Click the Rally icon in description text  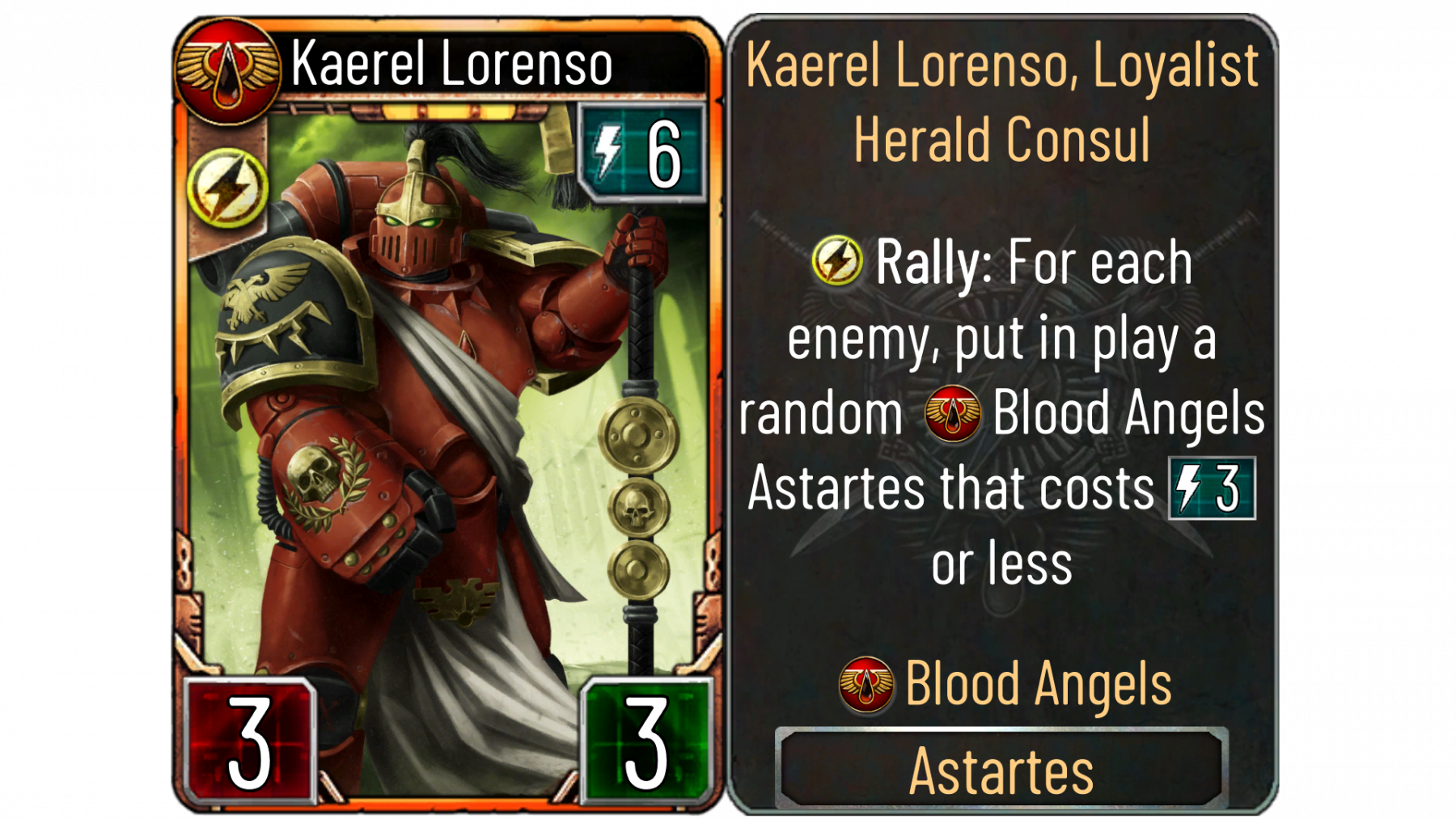click(x=837, y=261)
